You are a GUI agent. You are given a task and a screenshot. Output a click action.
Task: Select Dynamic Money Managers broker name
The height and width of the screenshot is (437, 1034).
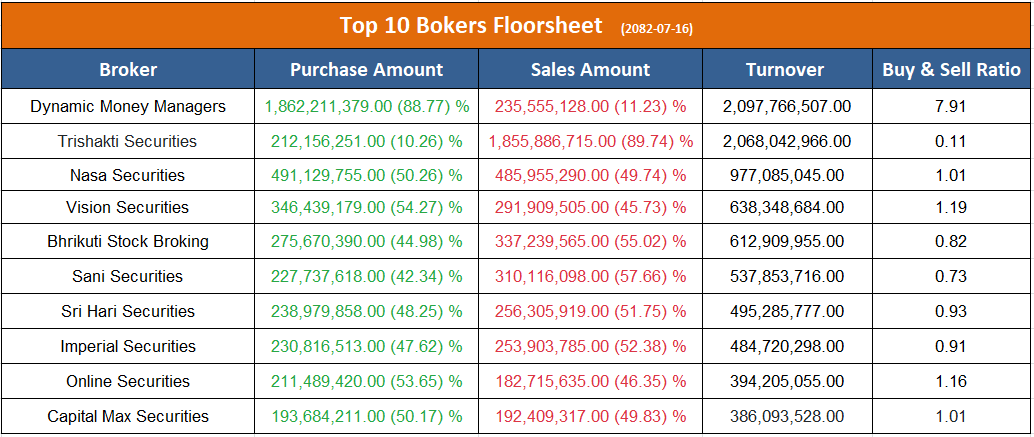[128, 106]
